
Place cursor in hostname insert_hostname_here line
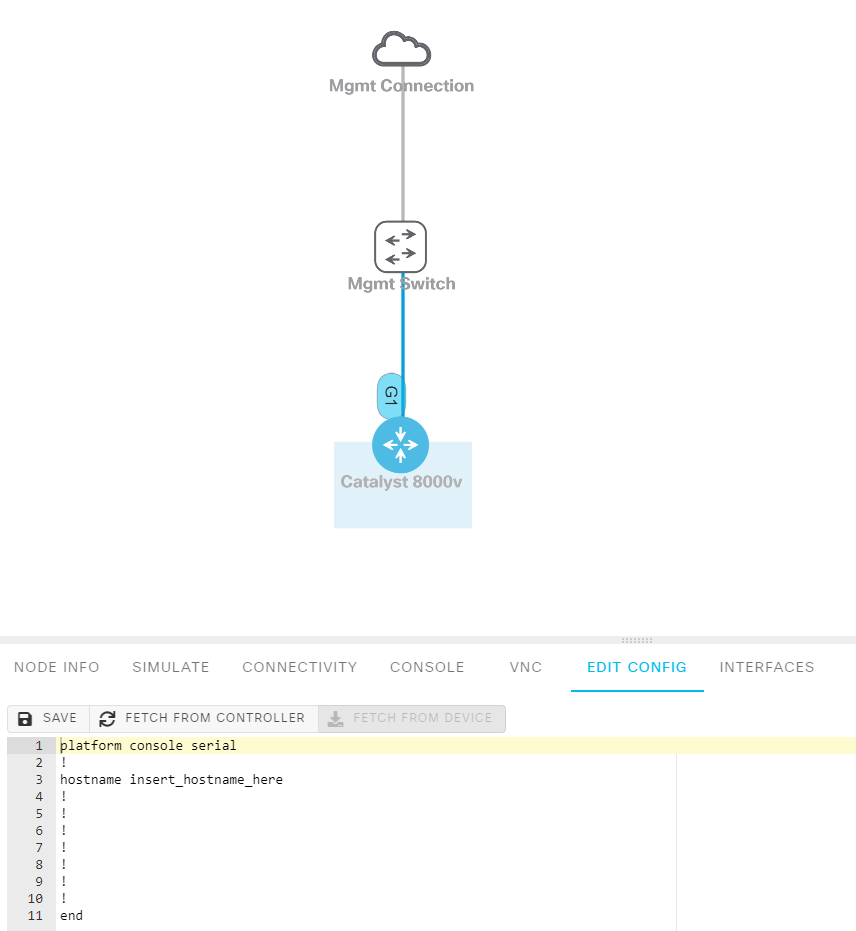click(x=171, y=780)
